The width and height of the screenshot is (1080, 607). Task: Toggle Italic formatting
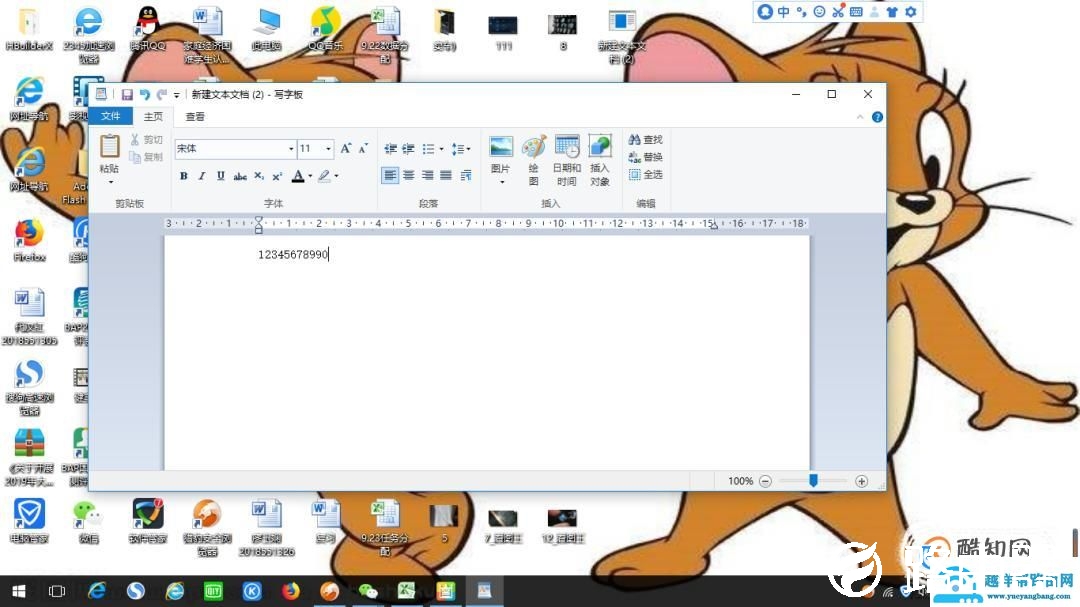coord(202,176)
